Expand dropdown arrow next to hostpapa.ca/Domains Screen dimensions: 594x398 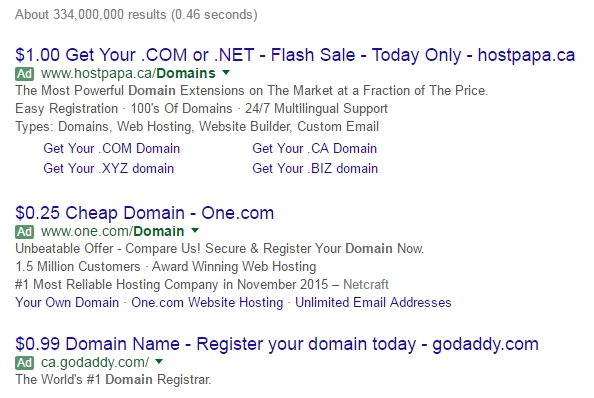pos(226,72)
